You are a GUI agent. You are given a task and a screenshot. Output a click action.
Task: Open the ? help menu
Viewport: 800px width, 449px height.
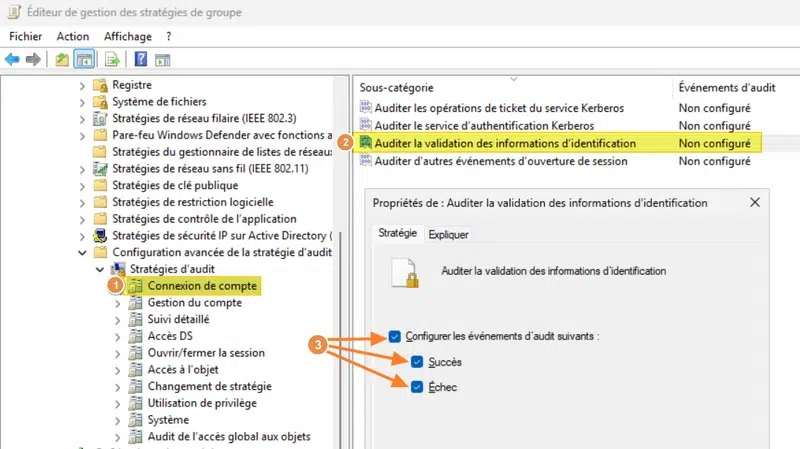tap(168, 36)
